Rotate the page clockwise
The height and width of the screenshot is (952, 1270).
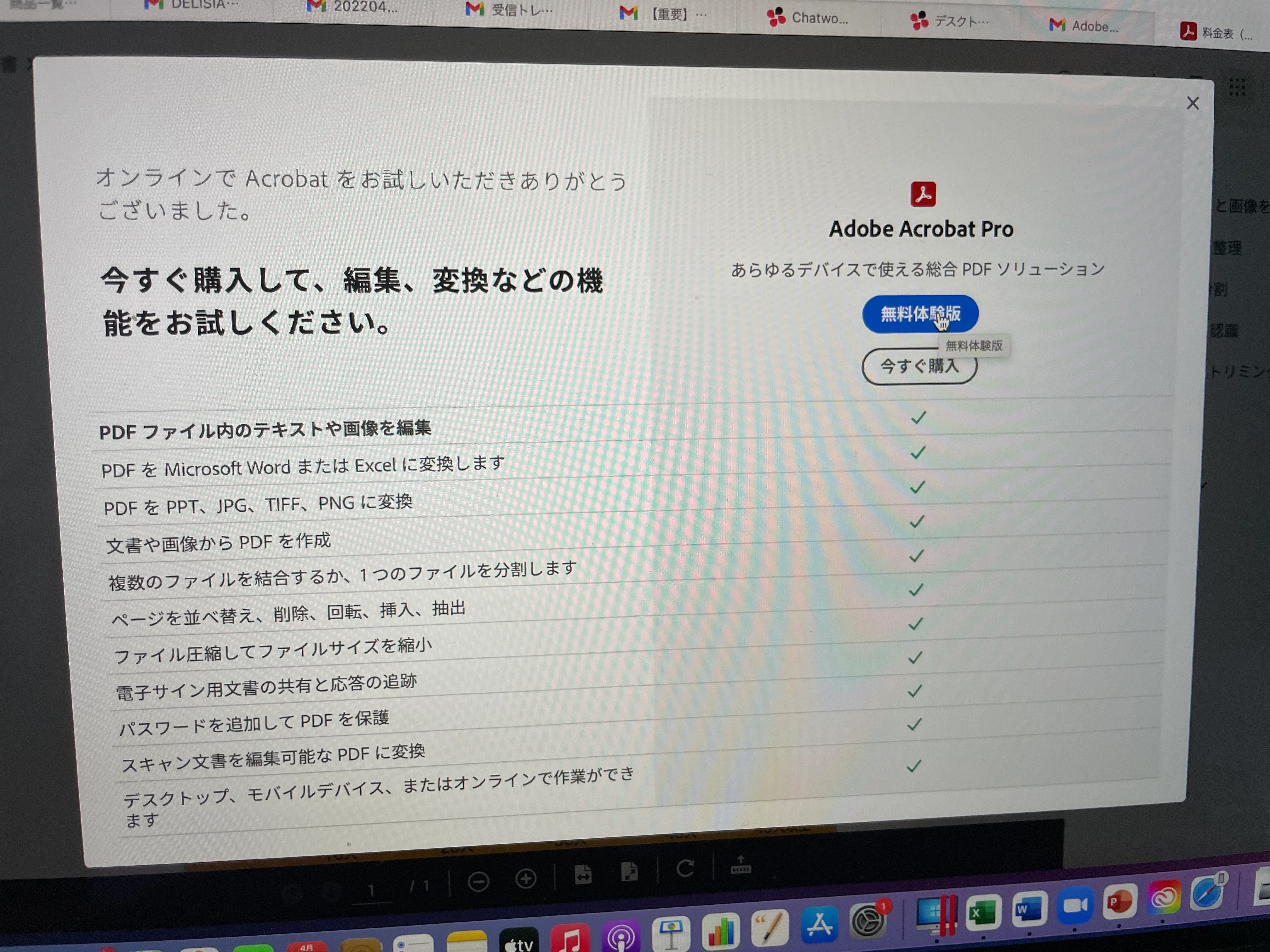(x=685, y=868)
